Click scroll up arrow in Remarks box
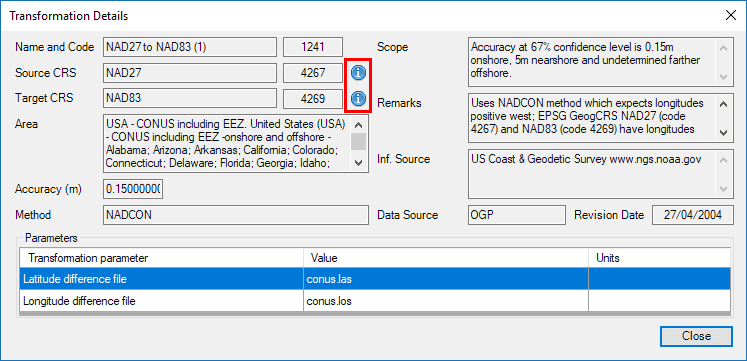The image size is (747, 361). coord(723,103)
